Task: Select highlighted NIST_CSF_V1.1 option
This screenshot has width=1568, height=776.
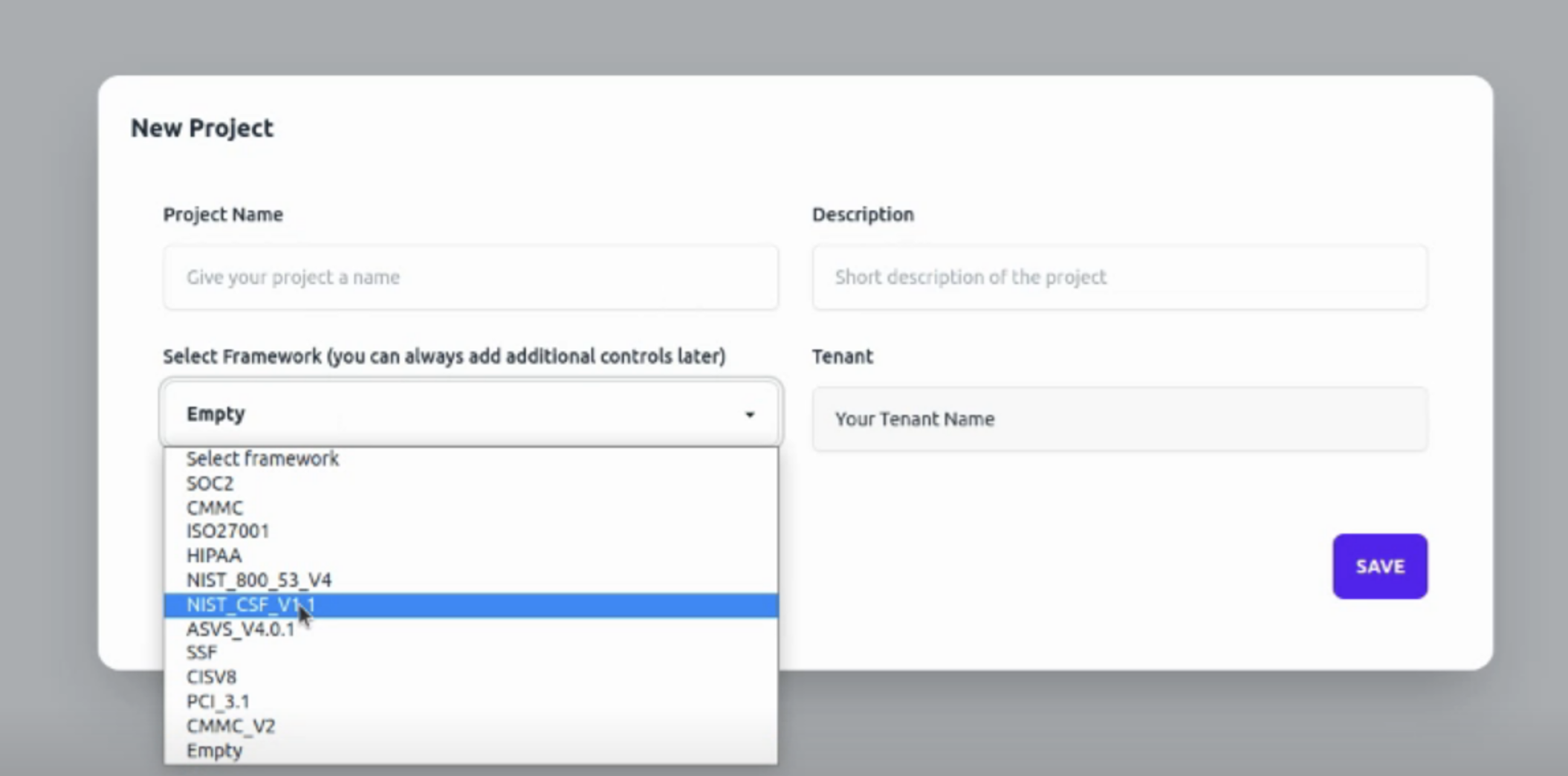Action: pos(470,605)
